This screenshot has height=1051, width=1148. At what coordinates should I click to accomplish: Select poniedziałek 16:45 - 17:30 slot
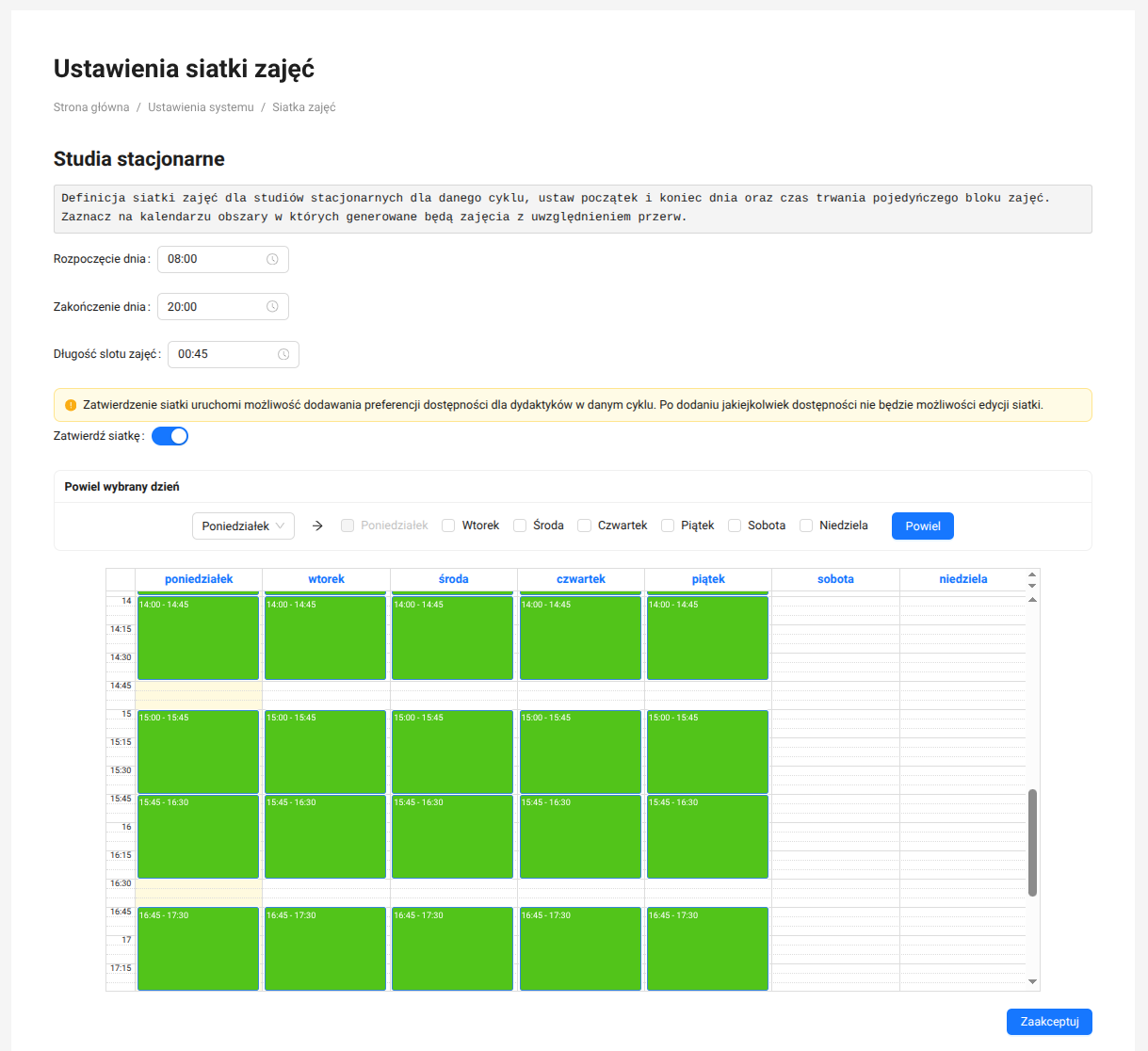click(198, 948)
